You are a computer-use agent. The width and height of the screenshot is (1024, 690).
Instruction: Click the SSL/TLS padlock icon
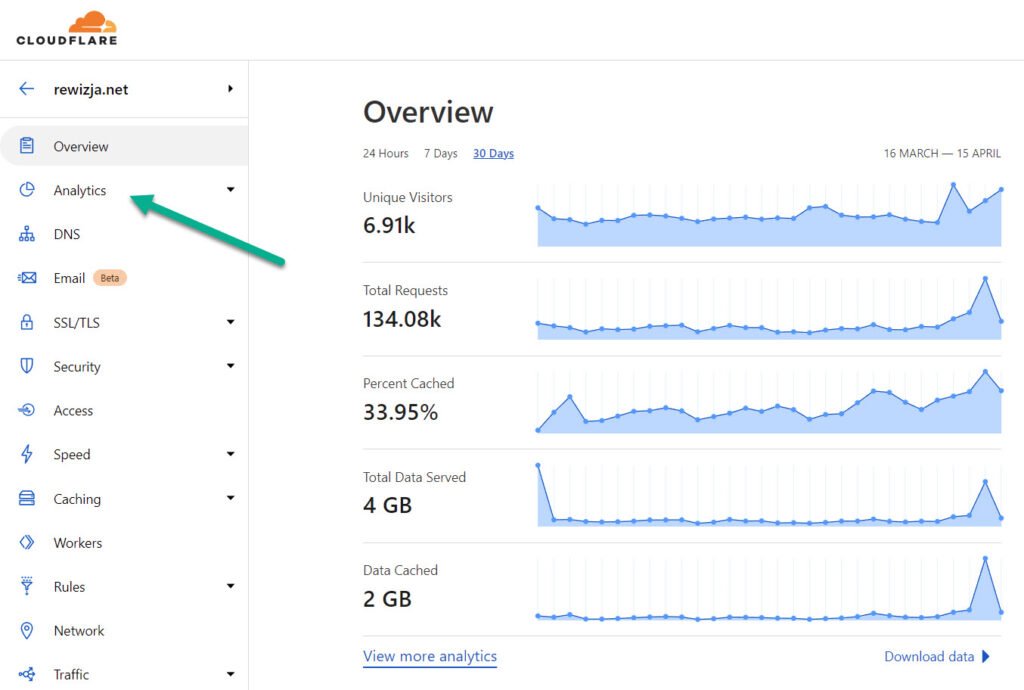point(27,322)
